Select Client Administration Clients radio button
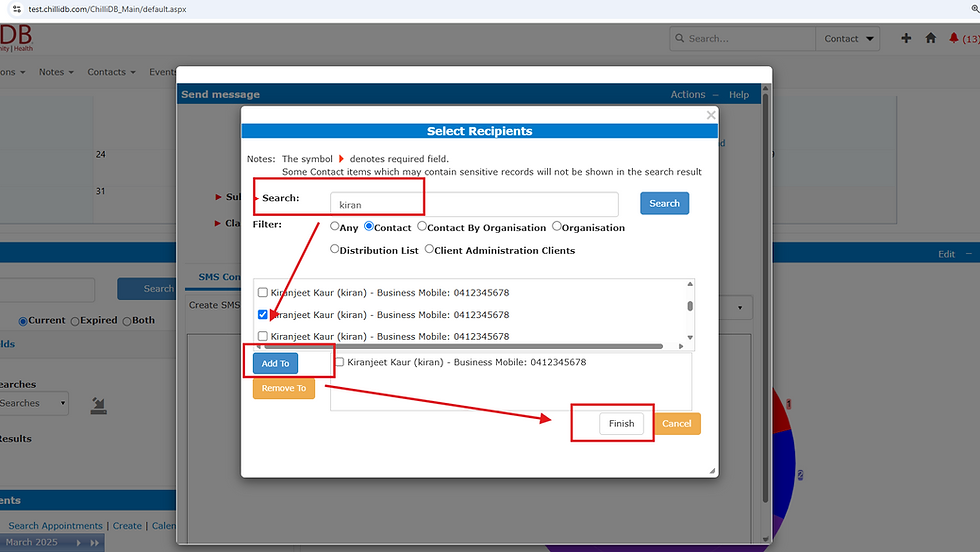 pos(429,249)
